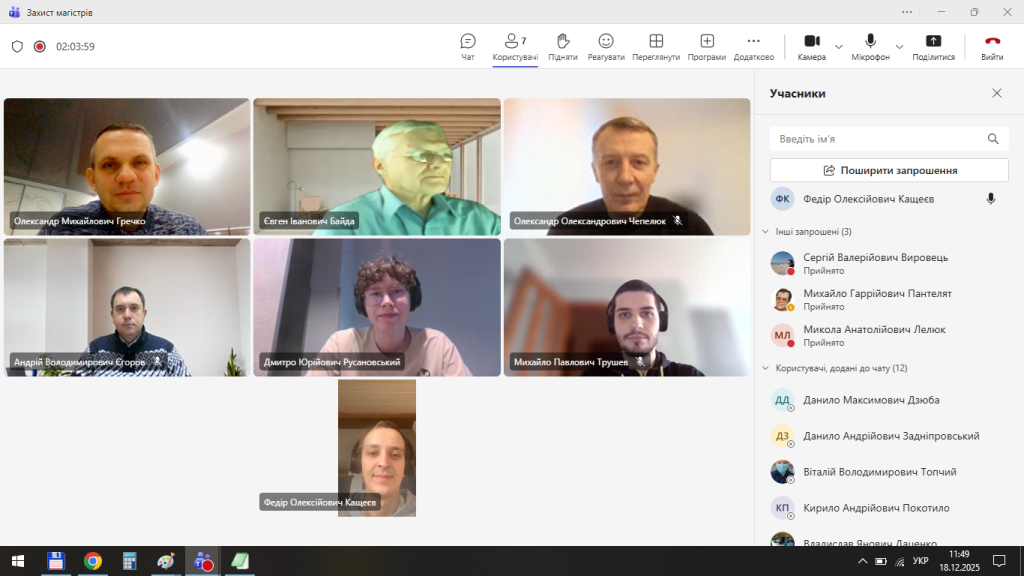Open Teams icon in the taskbar
This screenshot has width=1024, height=576.
[x=202, y=561]
